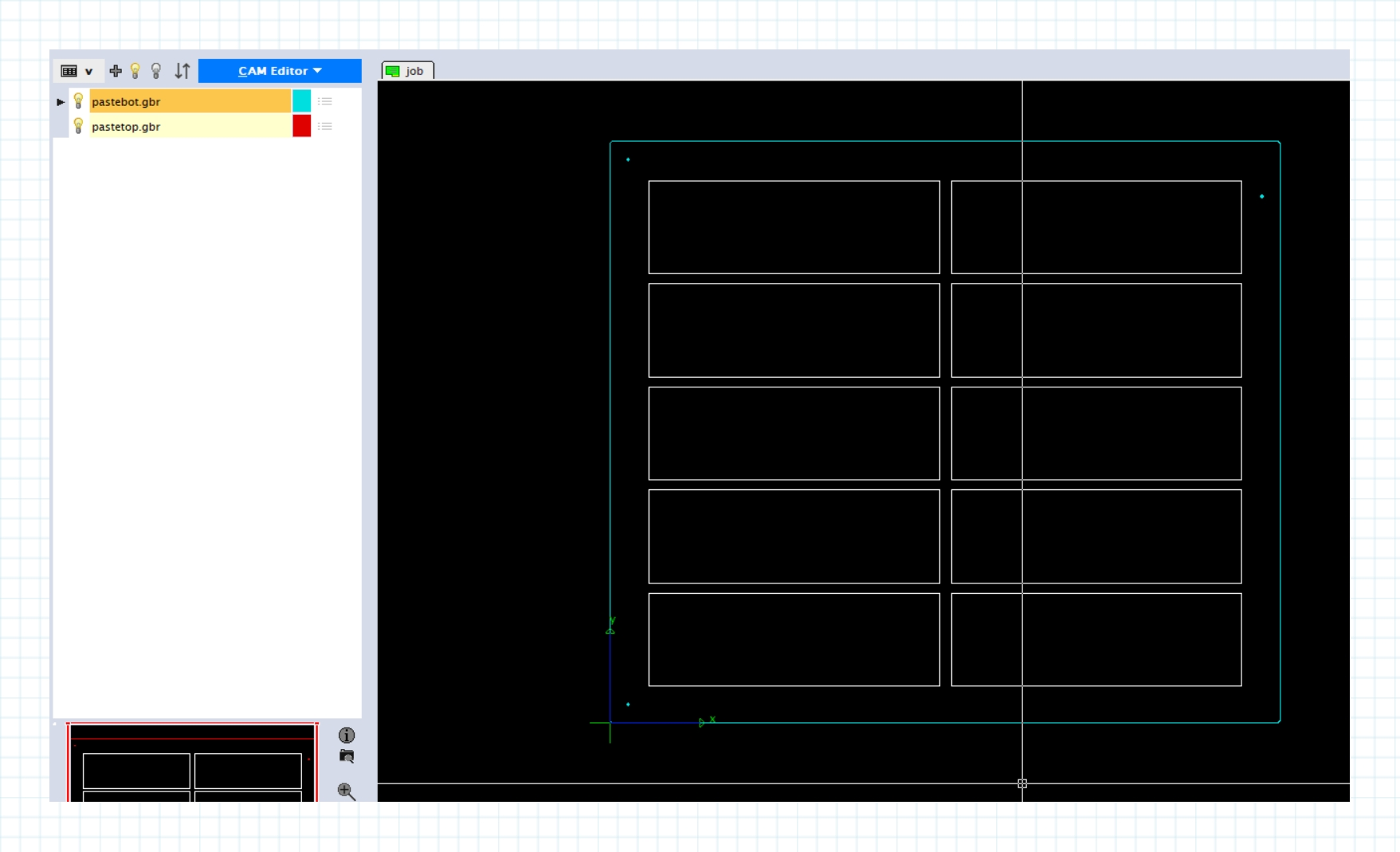Select the pastetop.gbr layer
This screenshot has width=1400, height=852.
click(190, 126)
